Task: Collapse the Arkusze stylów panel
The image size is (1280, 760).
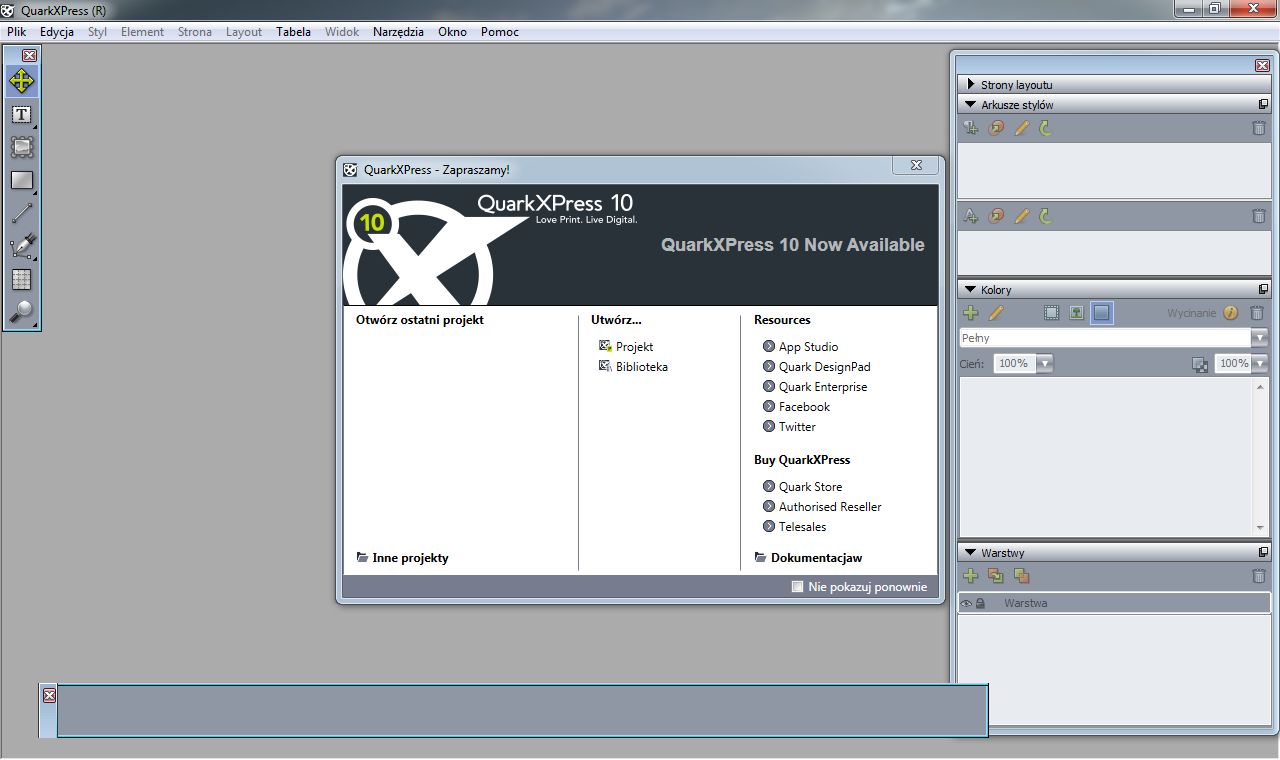Action: click(970, 104)
